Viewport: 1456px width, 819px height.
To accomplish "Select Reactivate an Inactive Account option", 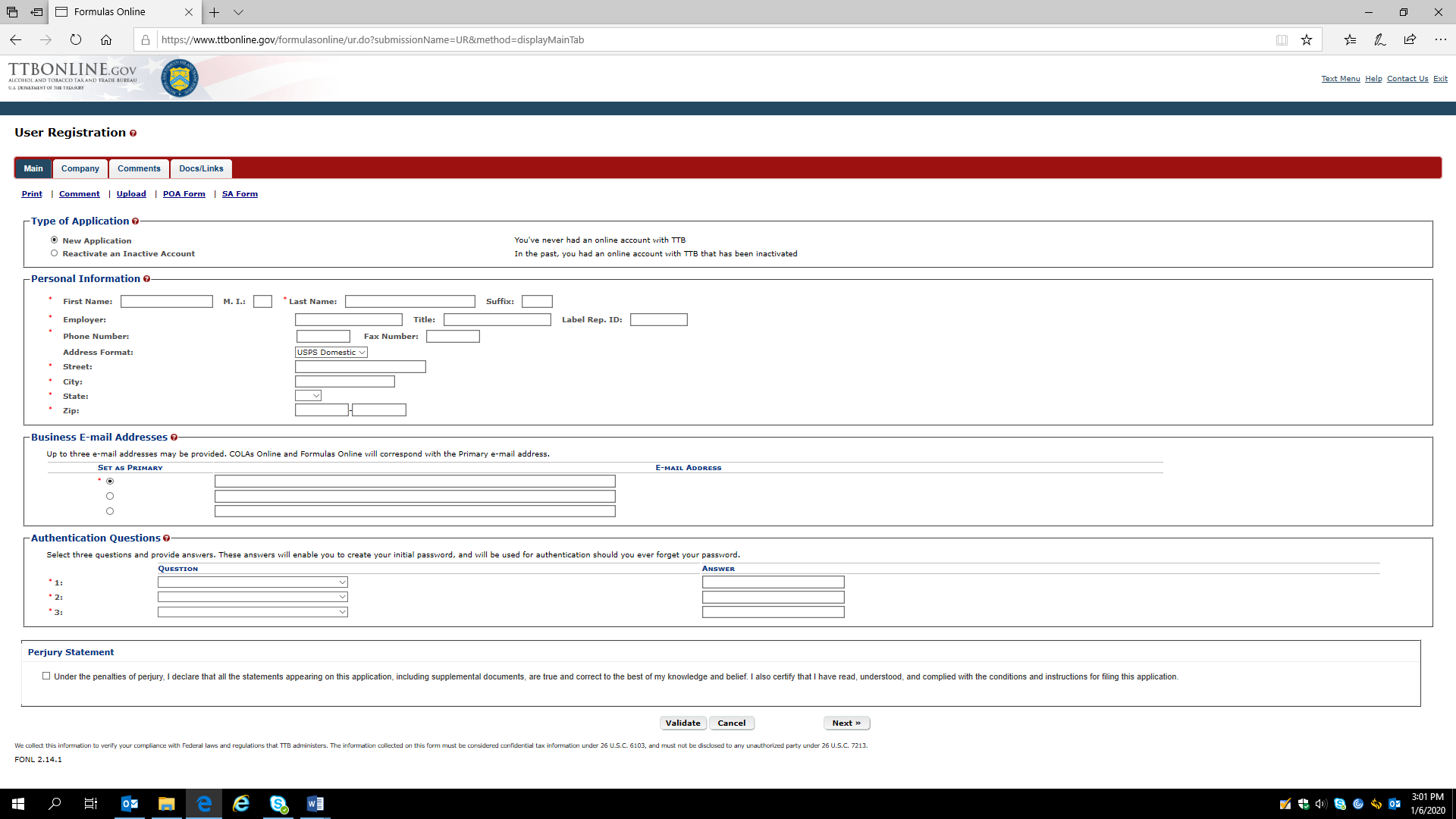I will click(54, 253).
